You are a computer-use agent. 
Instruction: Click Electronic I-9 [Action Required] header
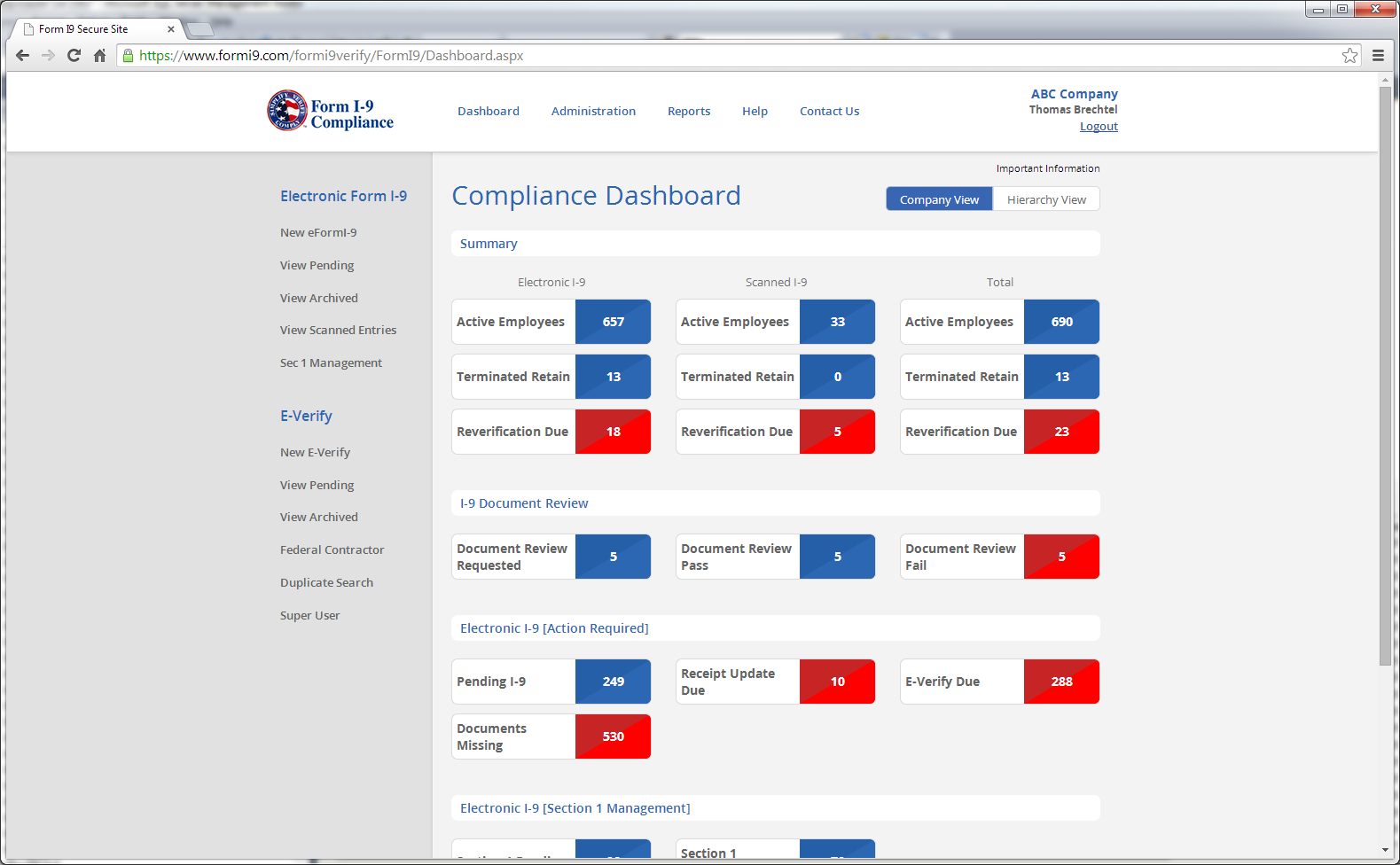(x=775, y=628)
